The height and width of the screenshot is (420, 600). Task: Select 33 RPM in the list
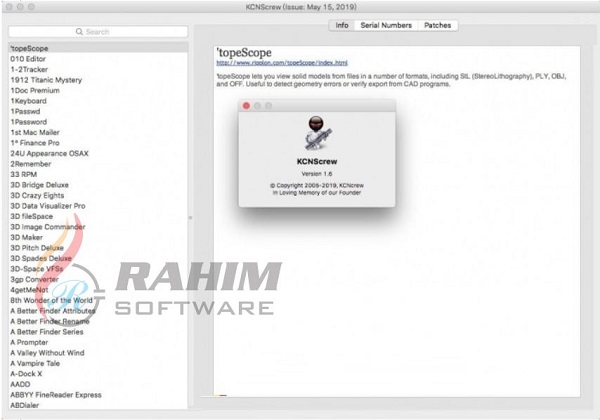98,174
